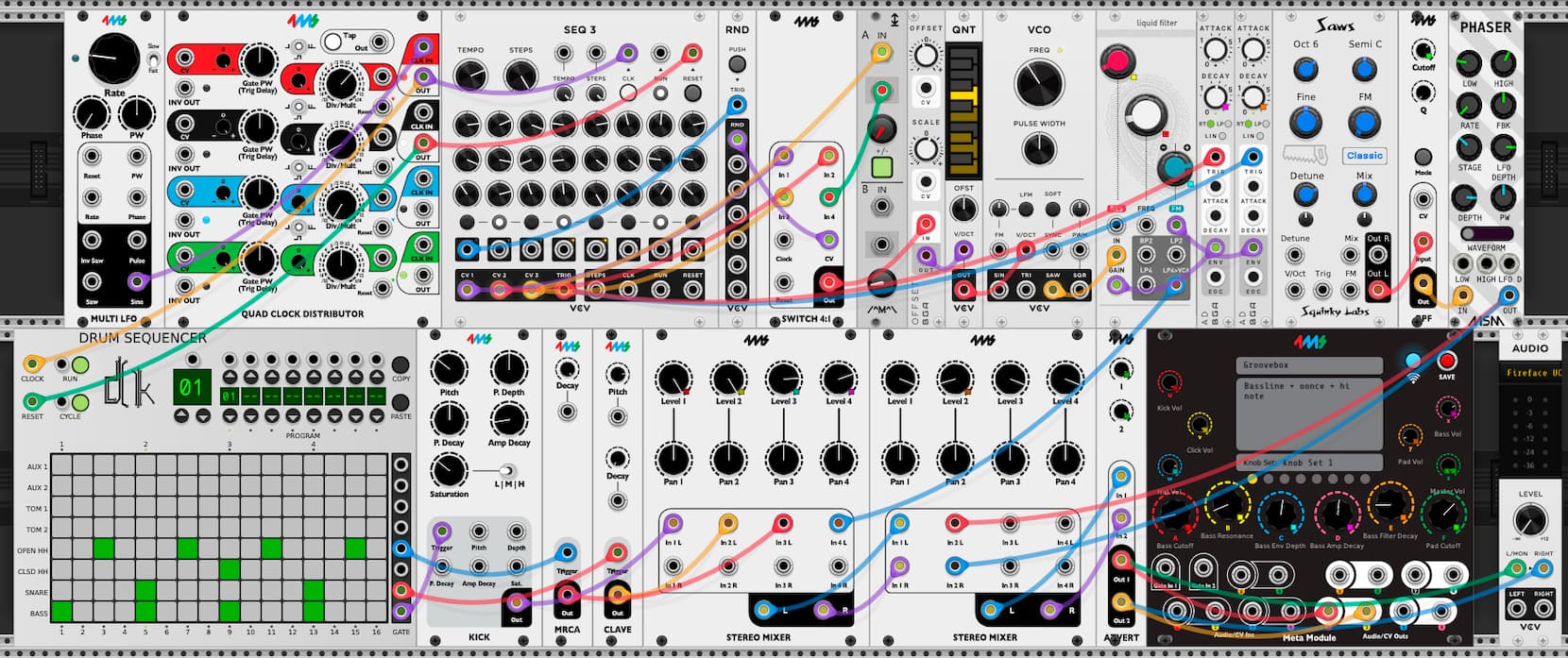Click the CLAVE Pitch knob

(x=618, y=374)
